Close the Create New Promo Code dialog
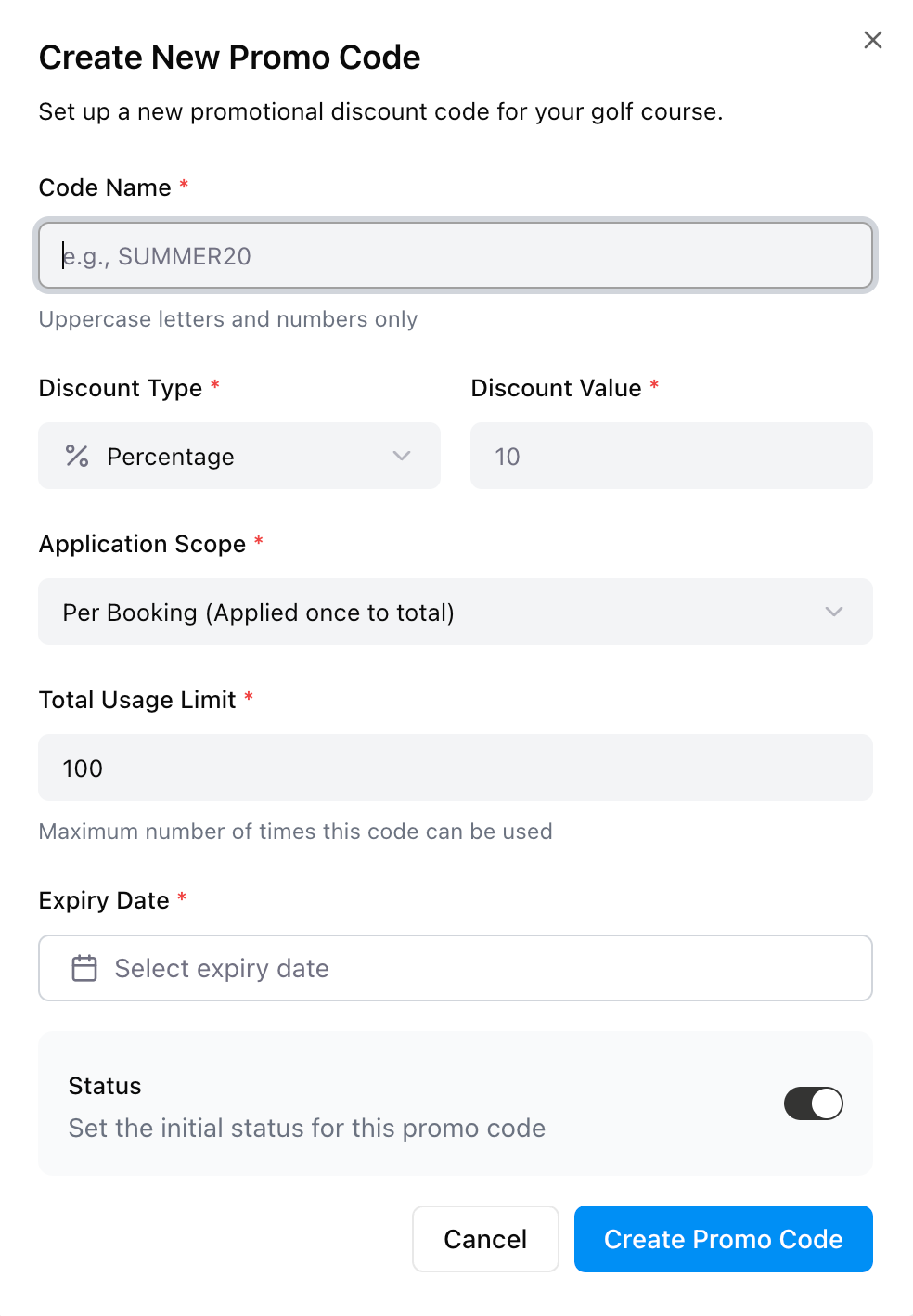Viewport: 913px width, 1316px height. pos(872,40)
